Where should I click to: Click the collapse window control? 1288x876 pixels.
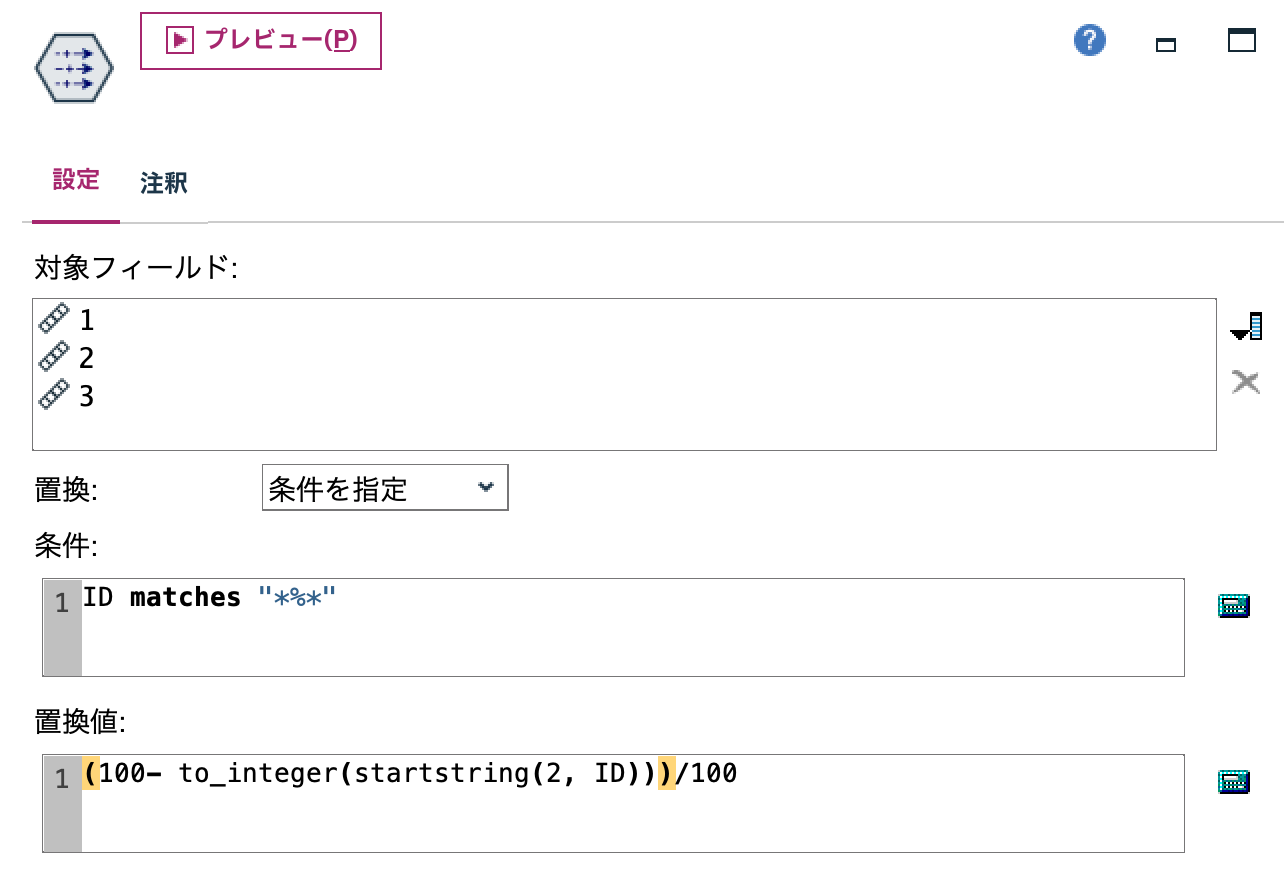click(x=1166, y=45)
